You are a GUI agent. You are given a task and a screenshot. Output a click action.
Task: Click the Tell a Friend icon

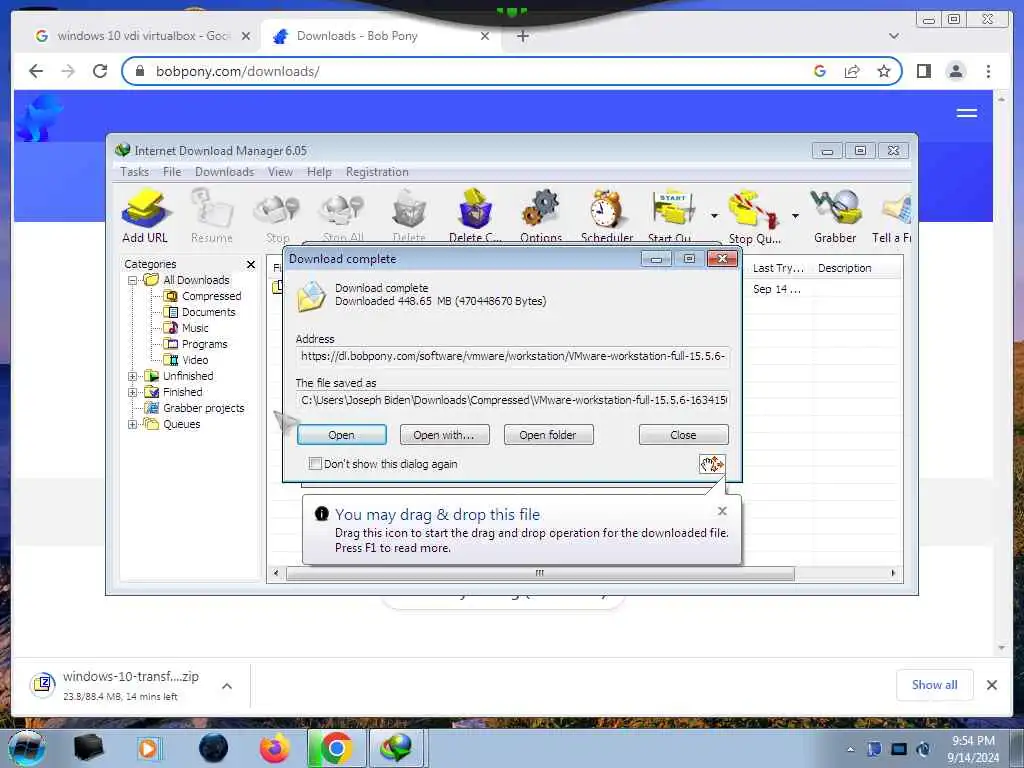(x=893, y=216)
